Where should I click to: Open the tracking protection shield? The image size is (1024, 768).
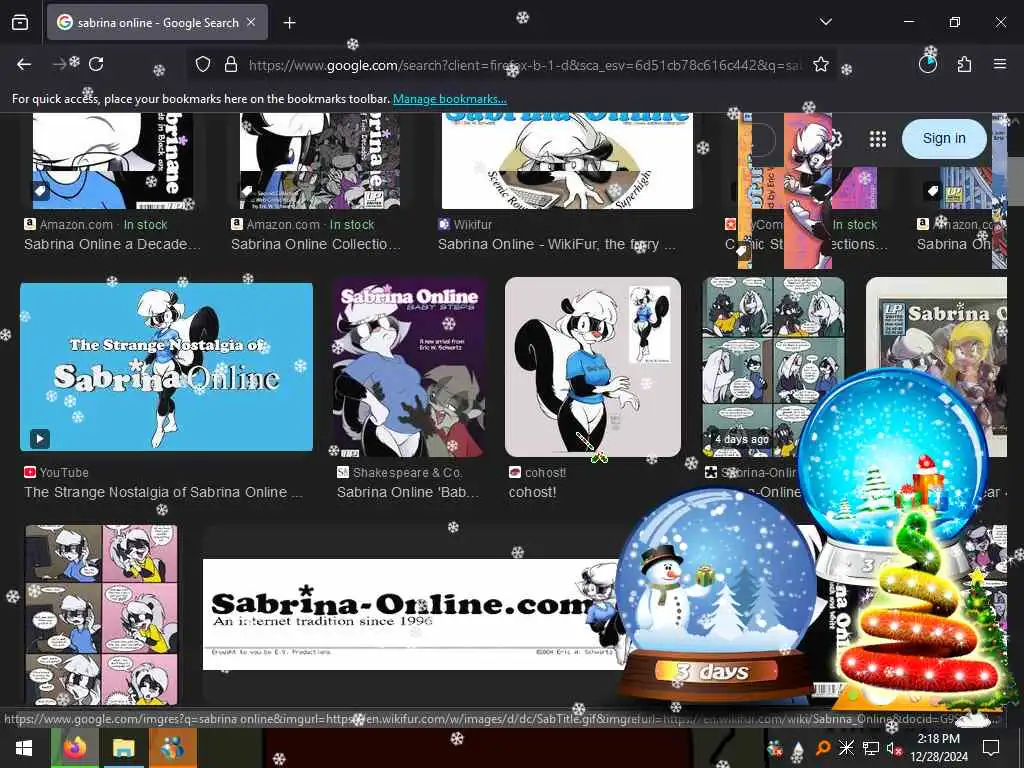coord(203,64)
